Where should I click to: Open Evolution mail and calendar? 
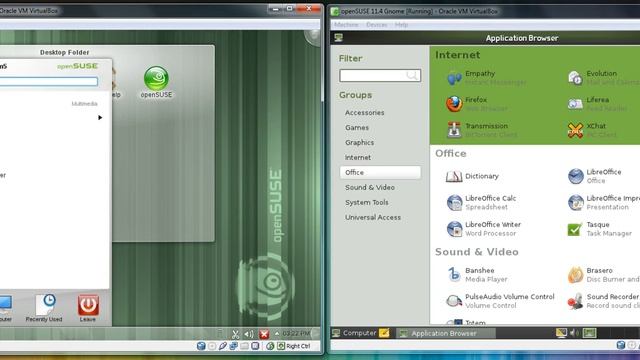(603, 78)
